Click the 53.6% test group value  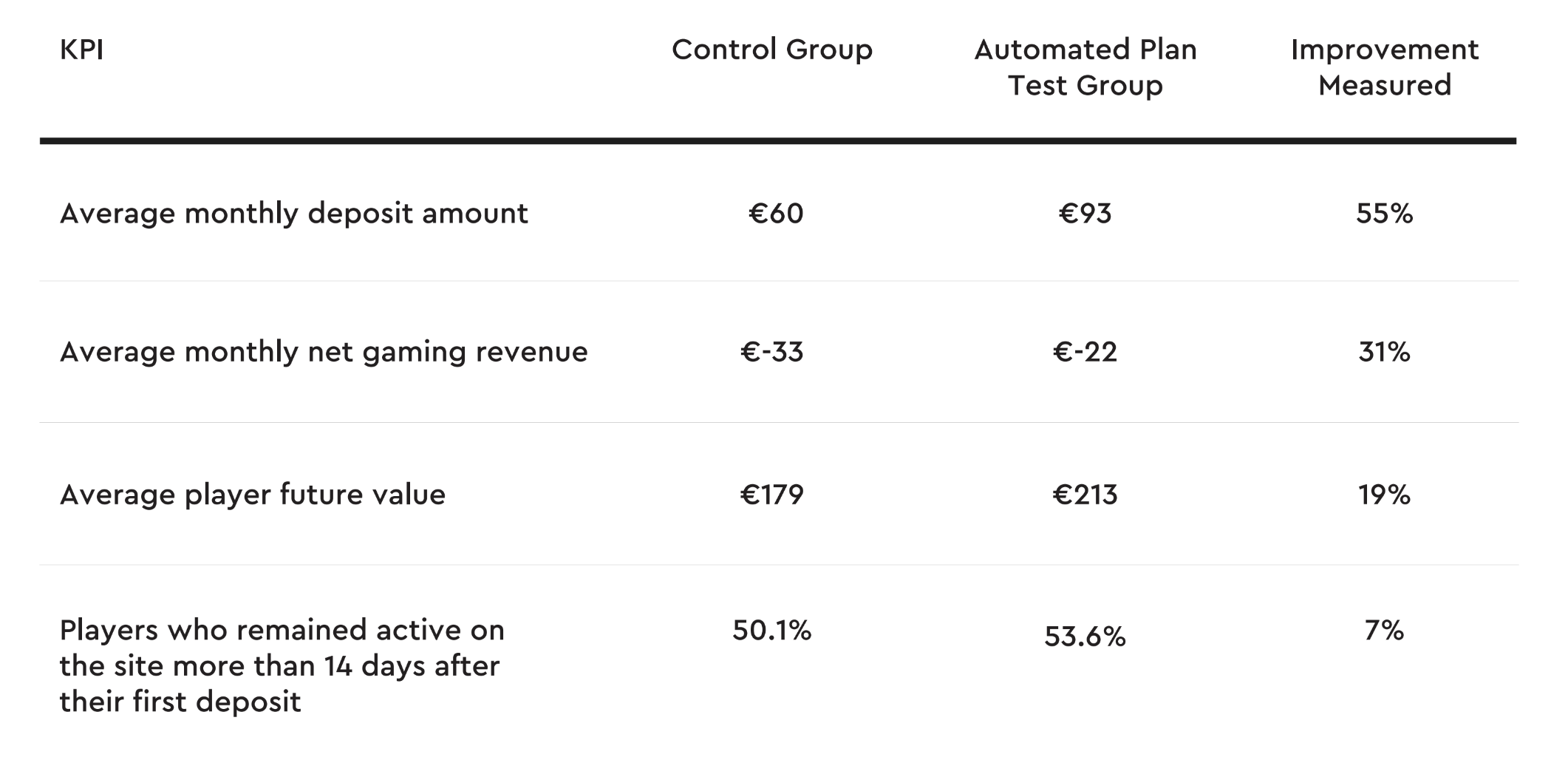[1085, 637]
